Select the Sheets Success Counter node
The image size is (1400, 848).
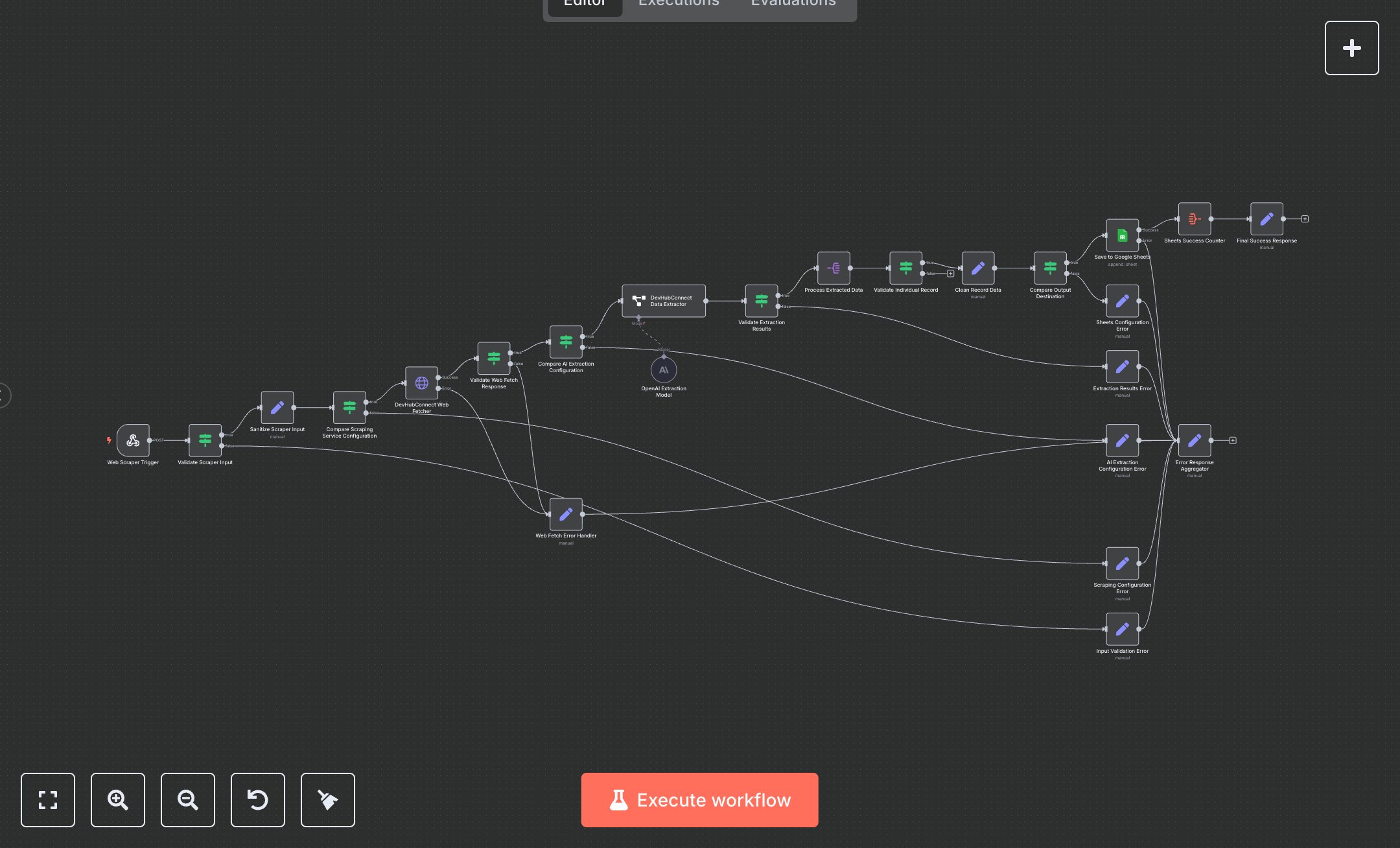[x=1194, y=218]
